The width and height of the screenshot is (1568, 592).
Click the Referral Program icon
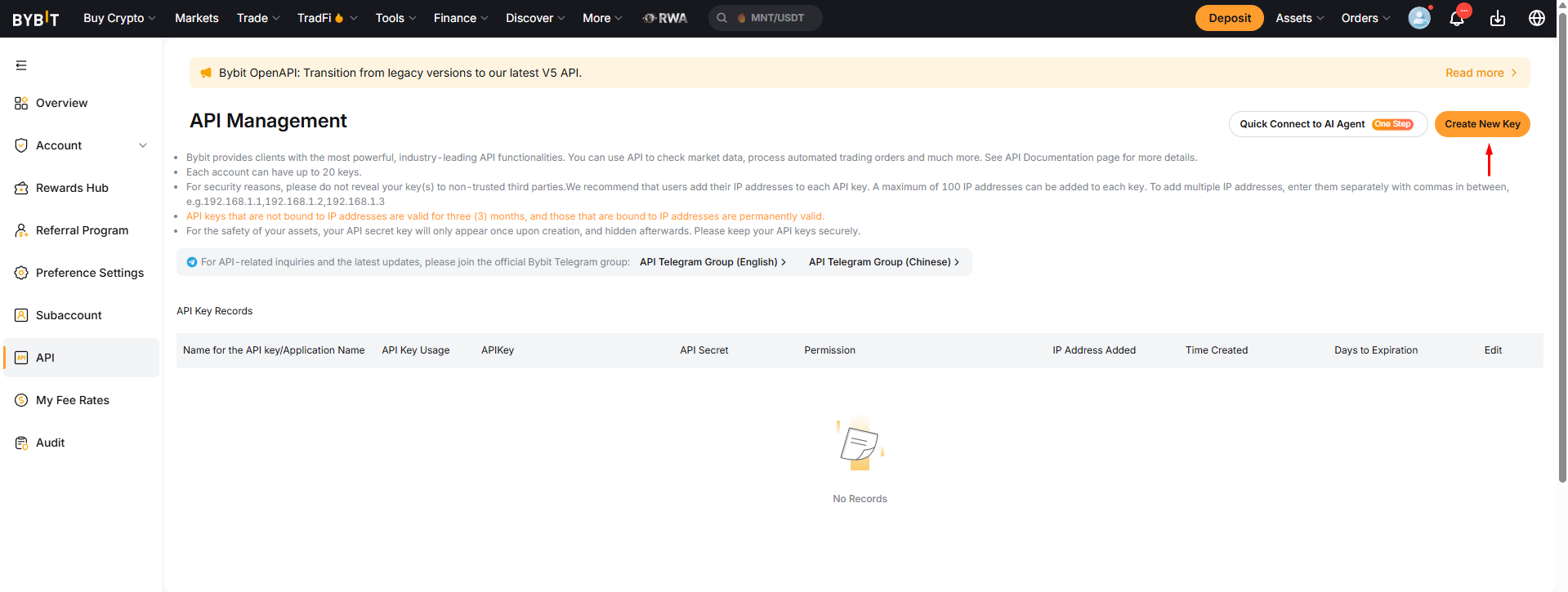(x=21, y=230)
